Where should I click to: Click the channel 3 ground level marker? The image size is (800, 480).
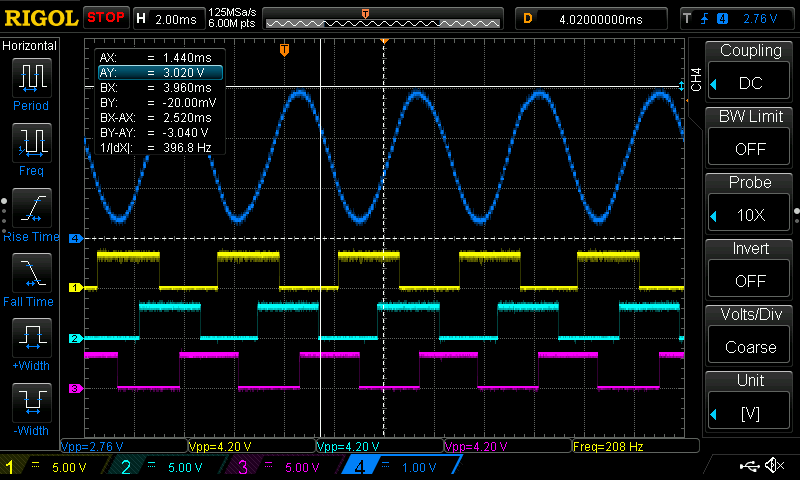coord(76,388)
